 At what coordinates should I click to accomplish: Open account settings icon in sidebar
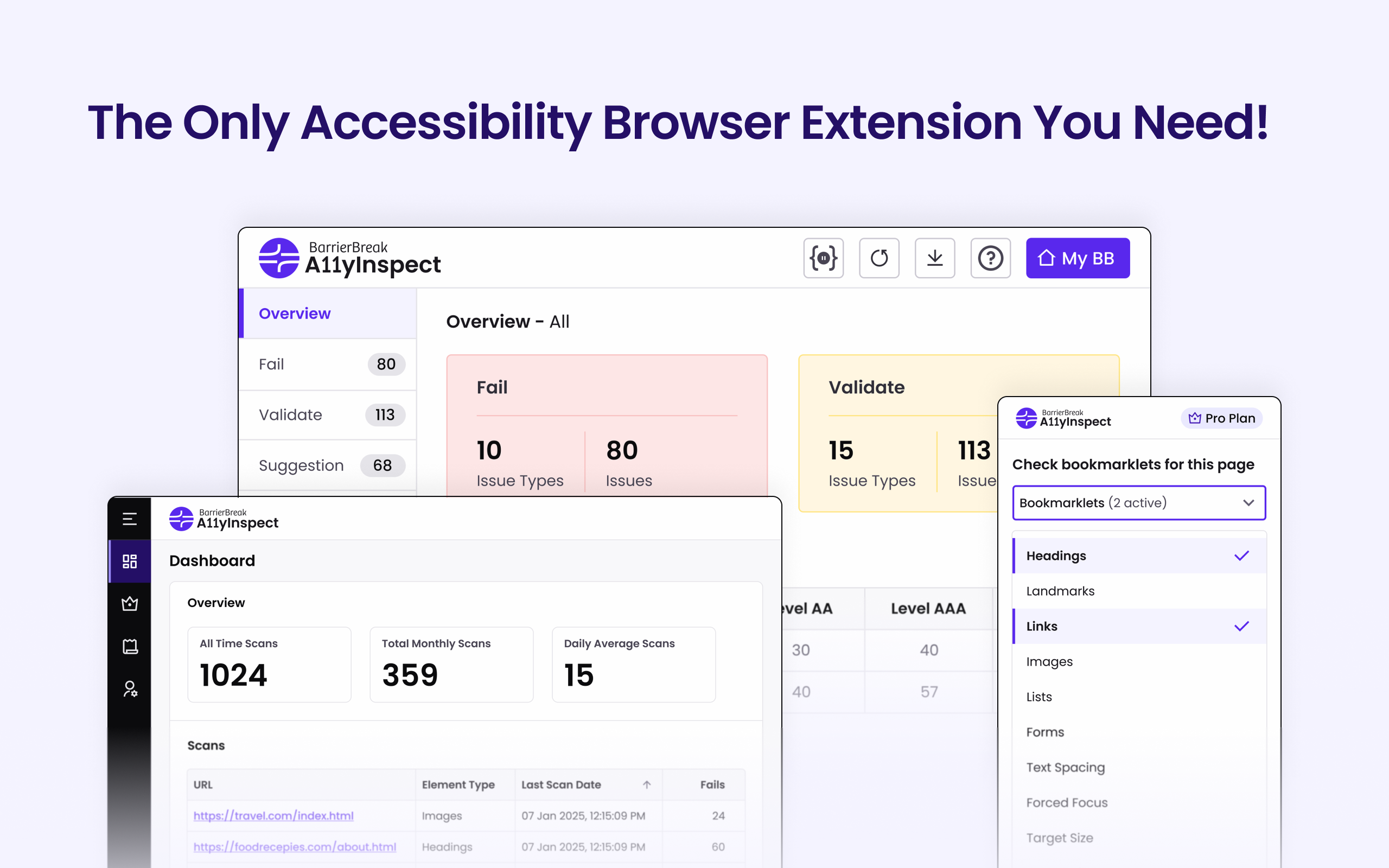pyautogui.click(x=130, y=688)
